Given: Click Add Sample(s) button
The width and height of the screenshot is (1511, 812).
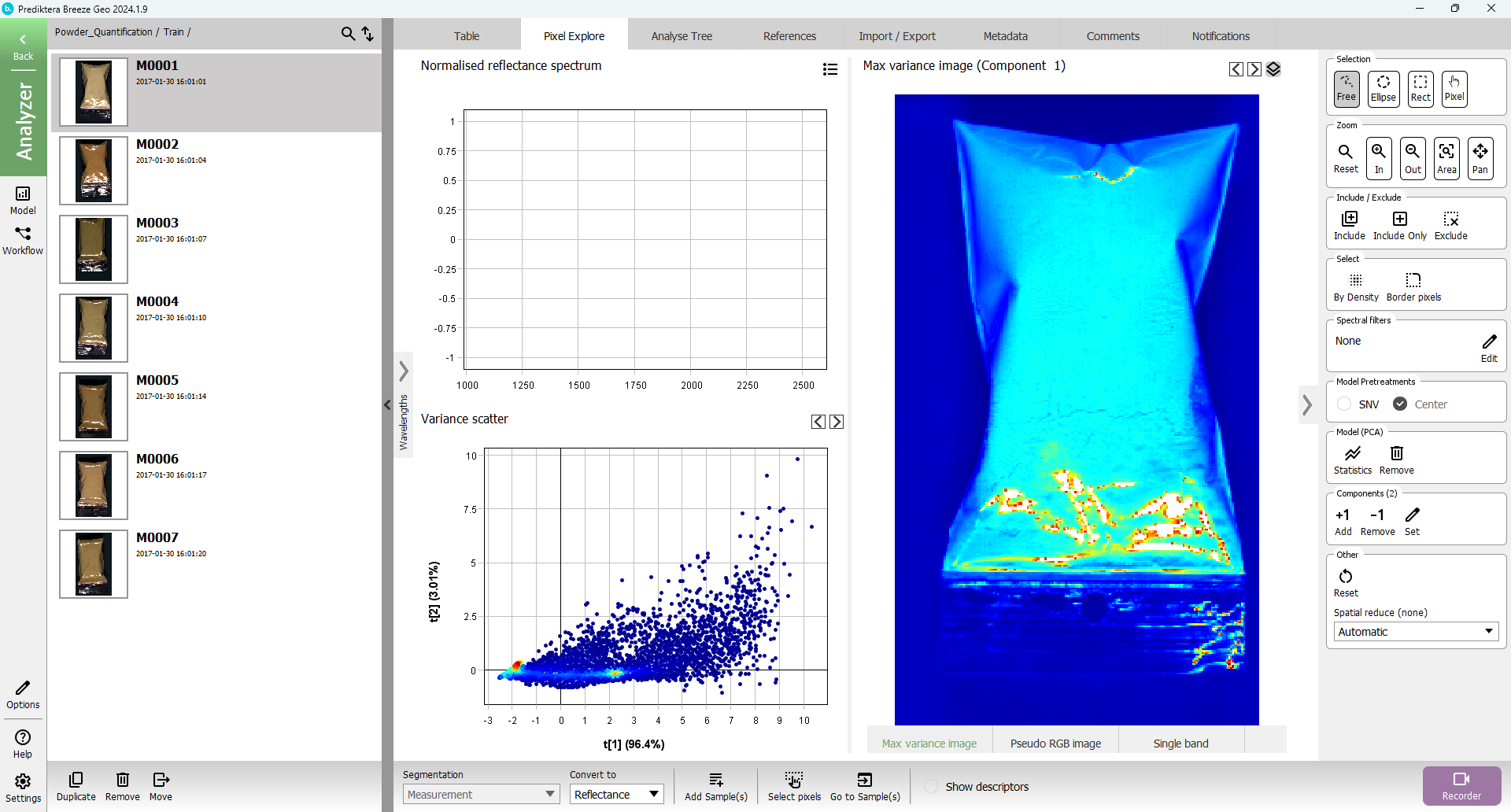Looking at the screenshot, I should coord(715,786).
